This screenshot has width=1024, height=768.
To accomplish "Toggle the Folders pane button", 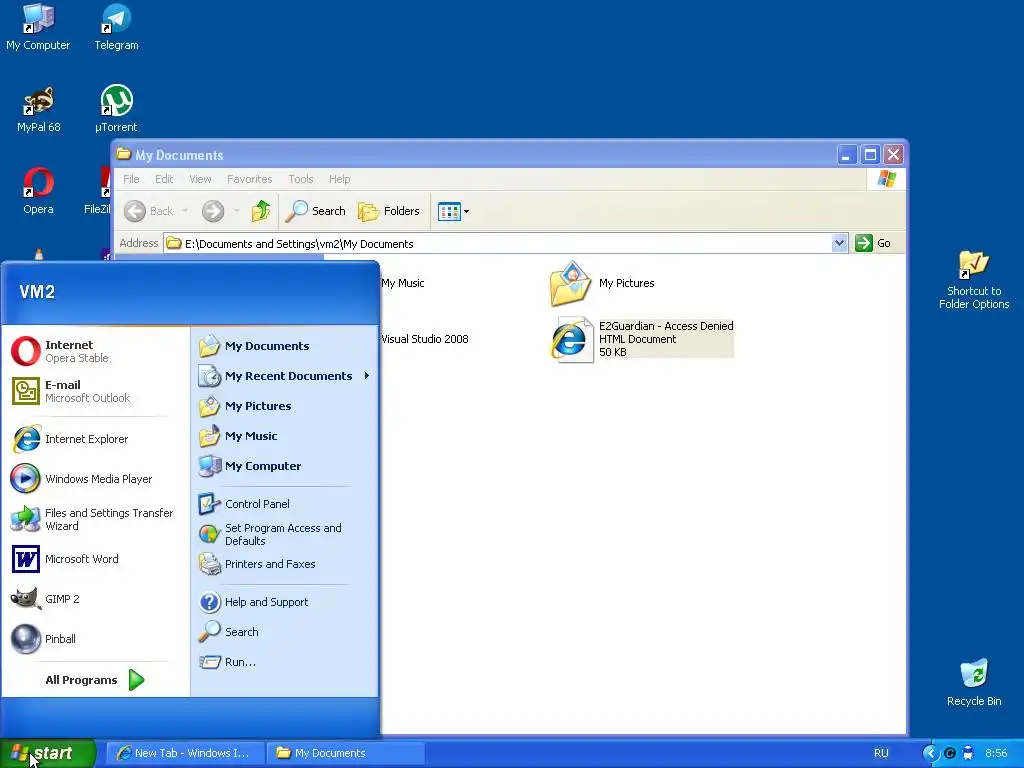I will coord(389,211).
